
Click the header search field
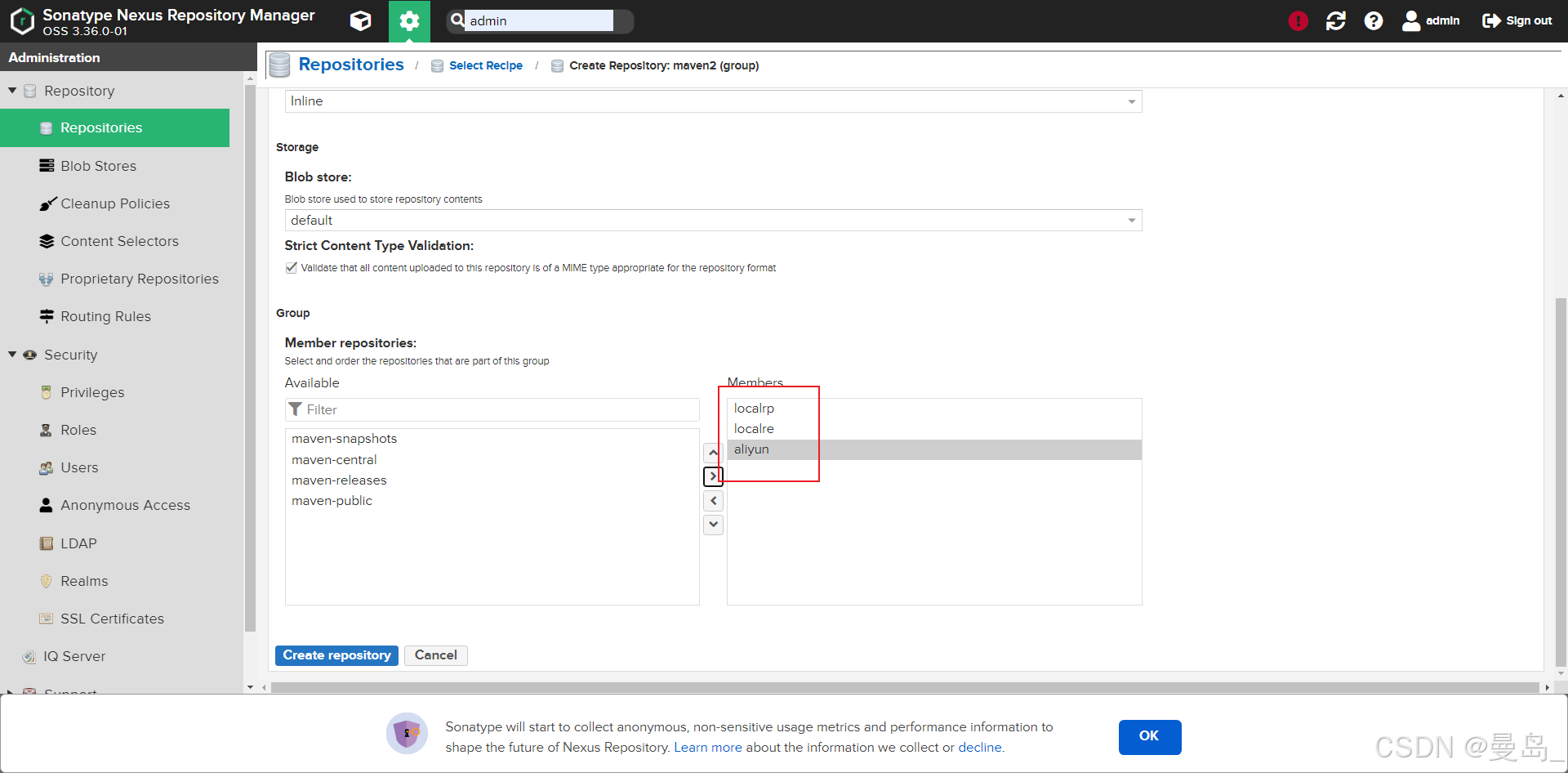tap(539, 20)
